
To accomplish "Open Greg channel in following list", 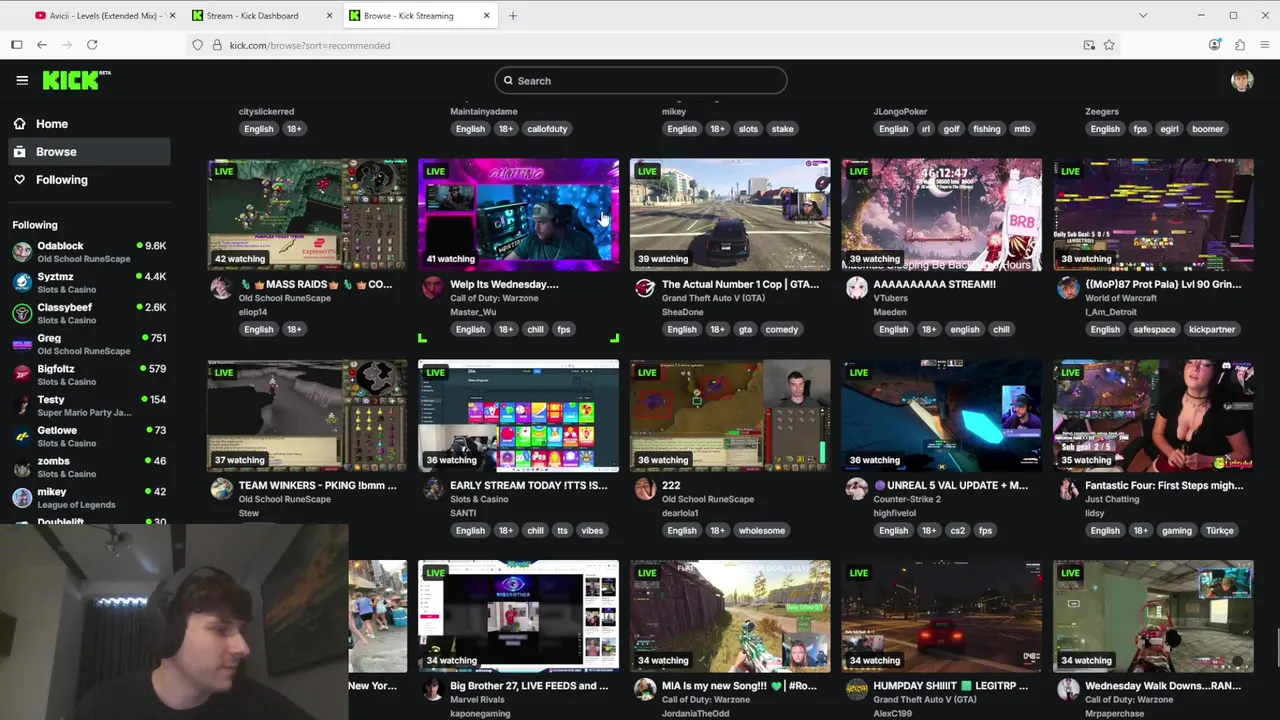I will point(89,344).
